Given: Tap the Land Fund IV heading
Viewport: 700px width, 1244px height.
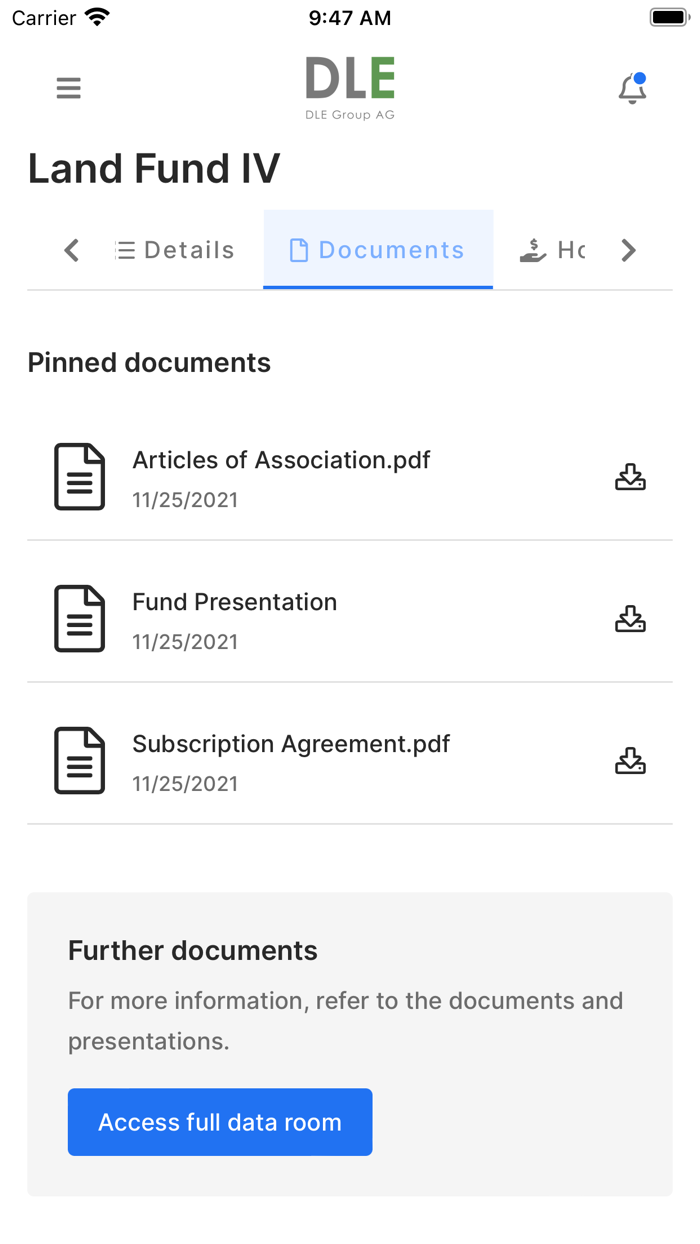Looking at the screenshot, I should 154,168.
